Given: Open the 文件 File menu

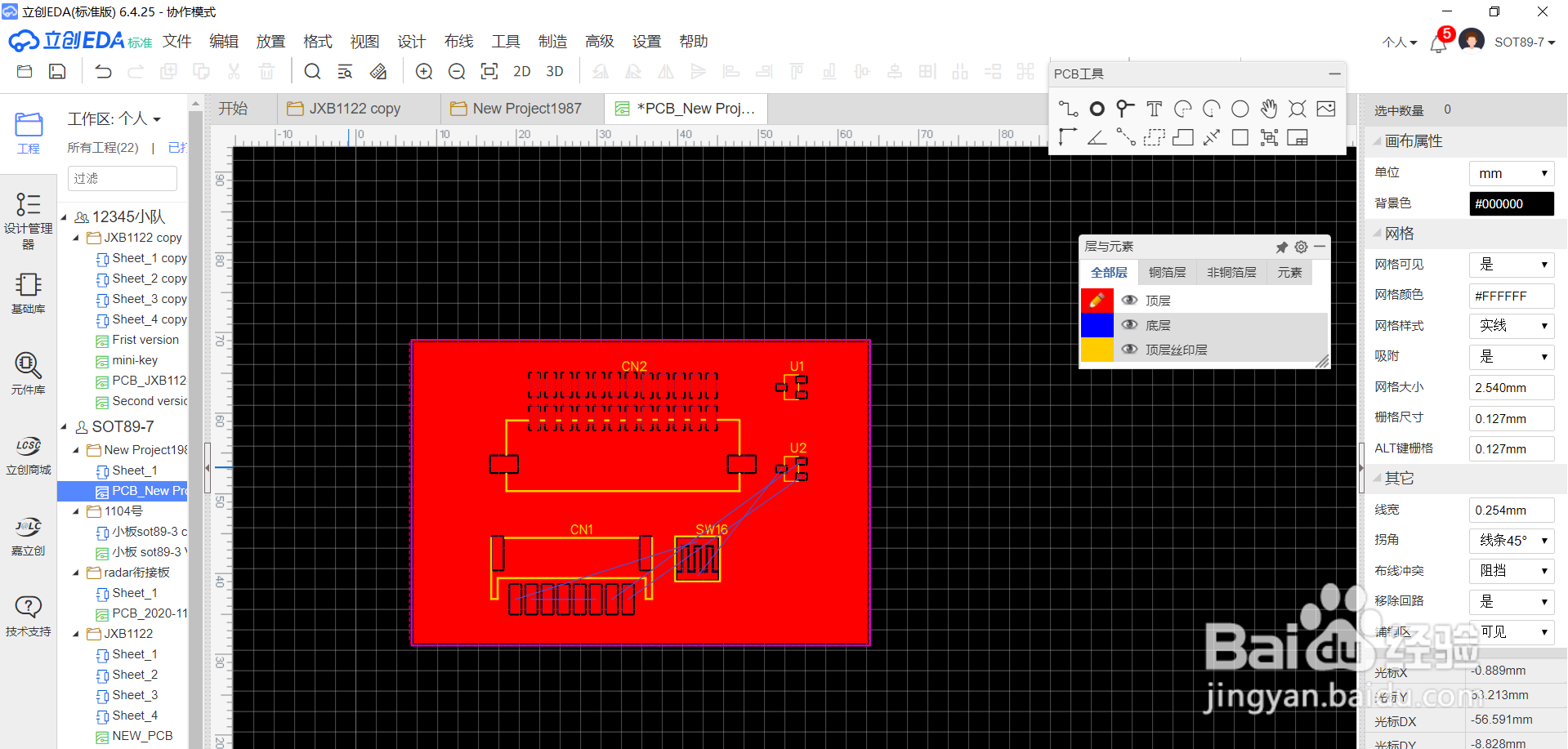Looking at the screenshot, I should [176, 42].
